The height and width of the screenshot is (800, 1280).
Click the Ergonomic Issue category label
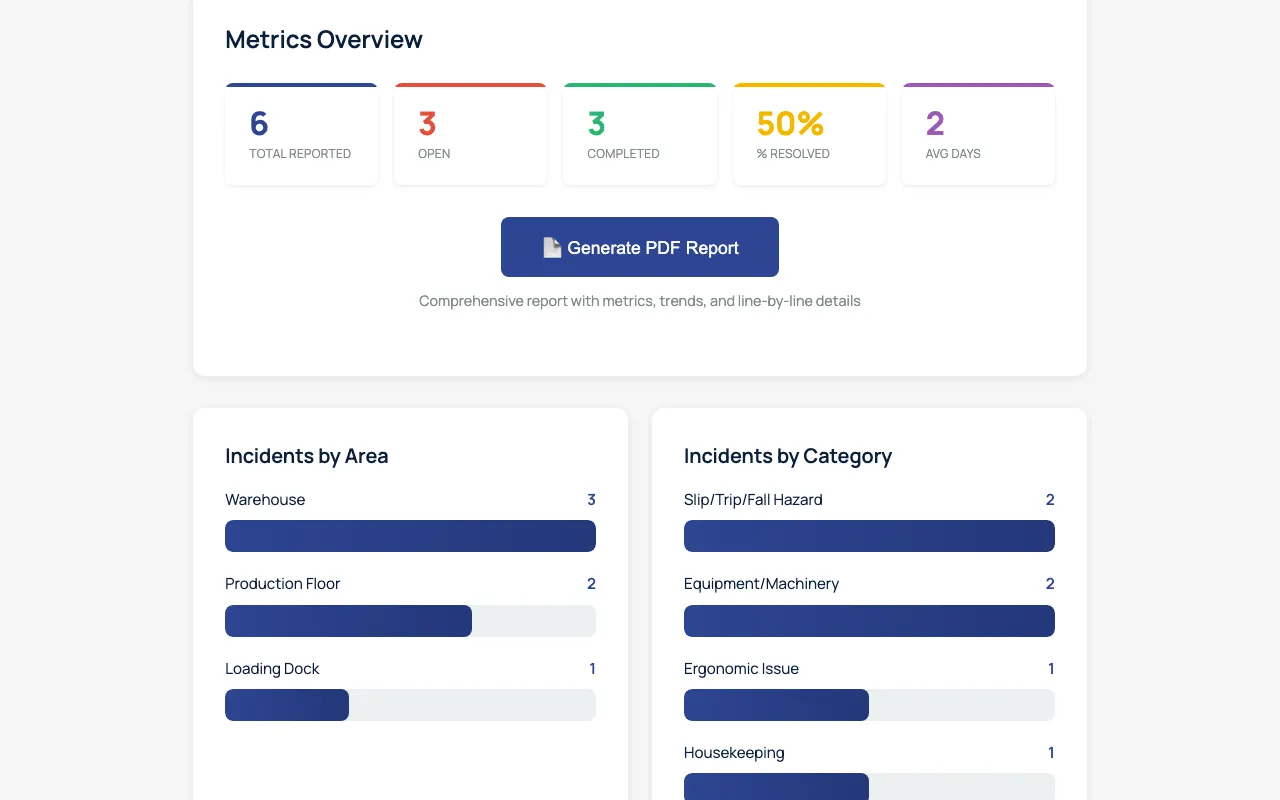coord(741,669)
